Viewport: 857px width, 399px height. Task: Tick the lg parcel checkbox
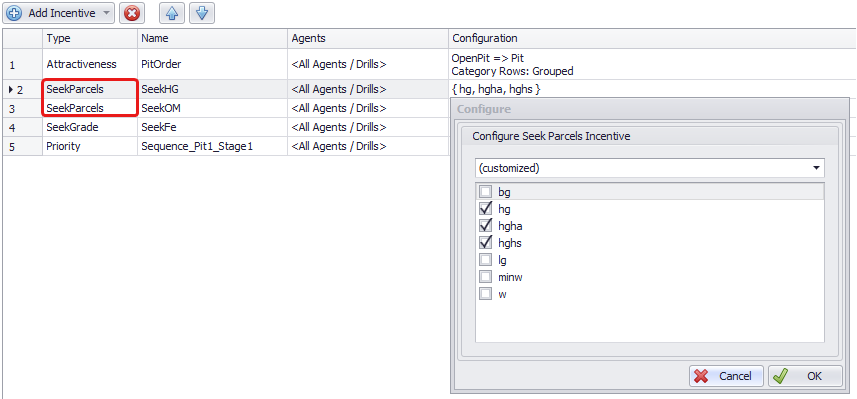point(485,260)
